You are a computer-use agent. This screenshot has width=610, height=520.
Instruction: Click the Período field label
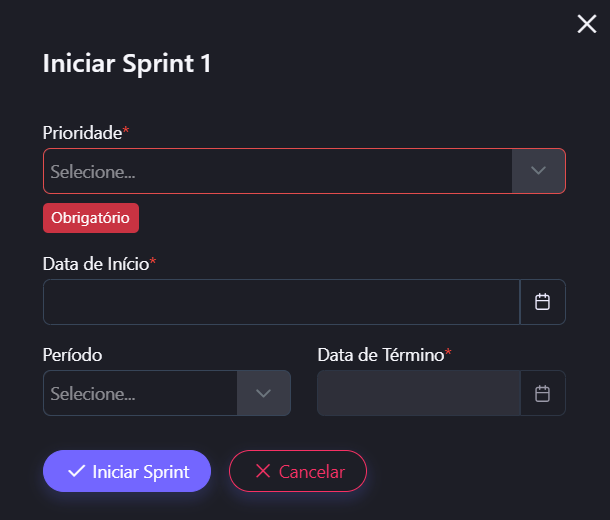72,354
